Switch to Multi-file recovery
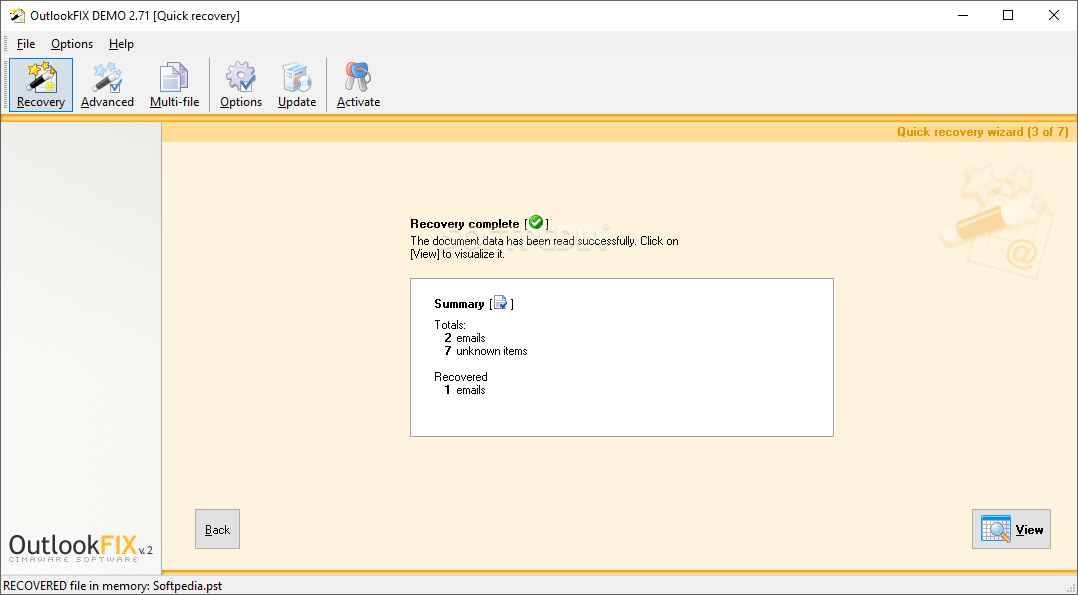The width and height of the screenshot is (1078, 595). (x=175, y=85)
